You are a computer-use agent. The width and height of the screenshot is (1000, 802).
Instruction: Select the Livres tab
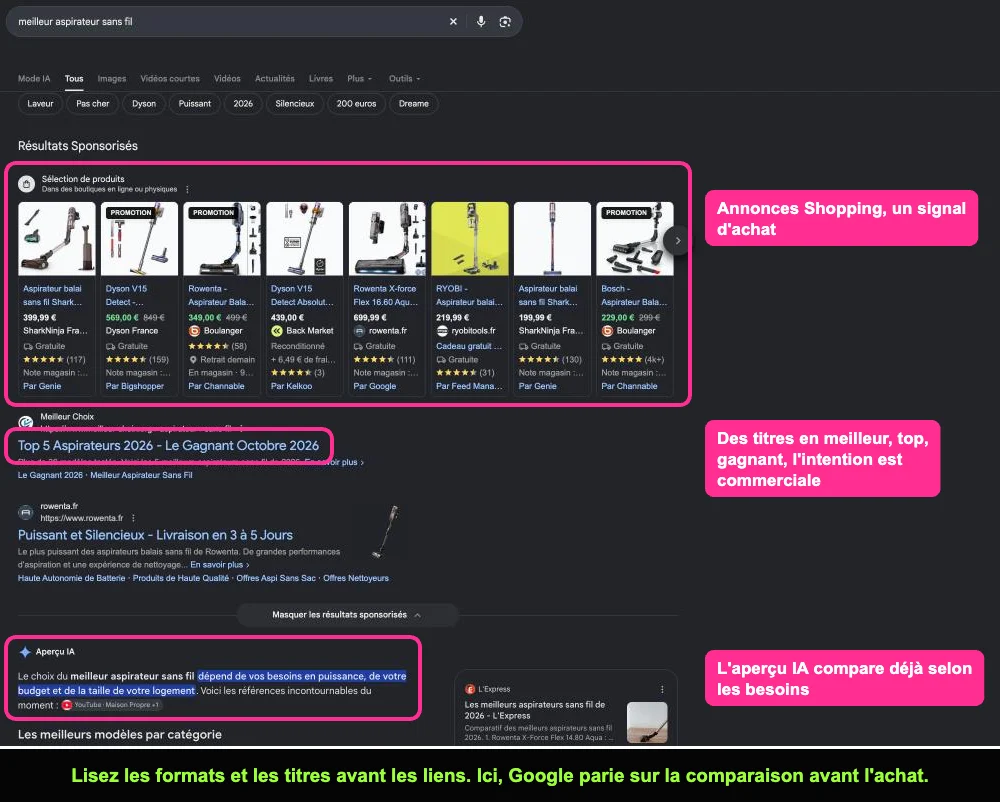(321, 78)
